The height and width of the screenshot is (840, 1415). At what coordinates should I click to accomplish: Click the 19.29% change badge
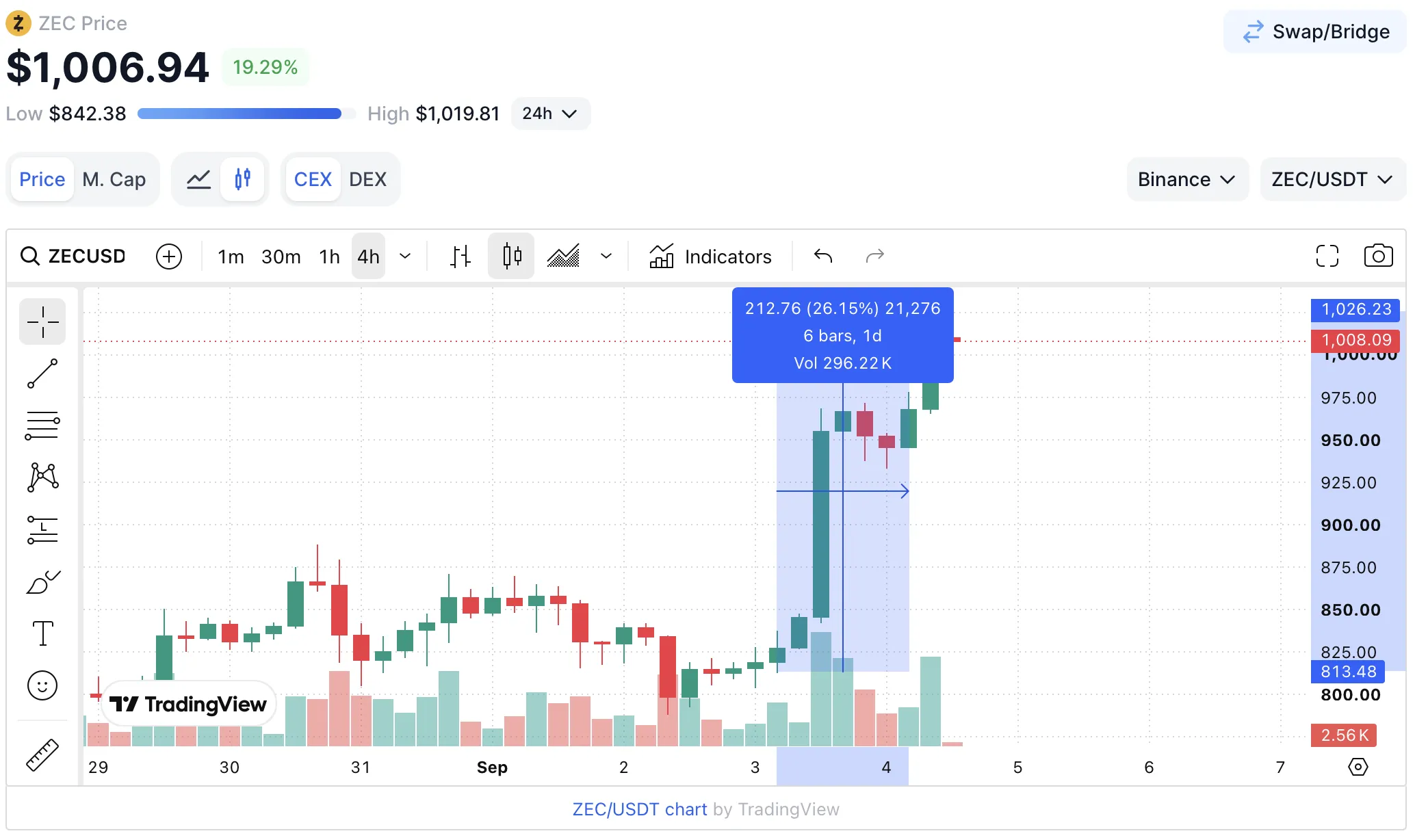(265, 67)
